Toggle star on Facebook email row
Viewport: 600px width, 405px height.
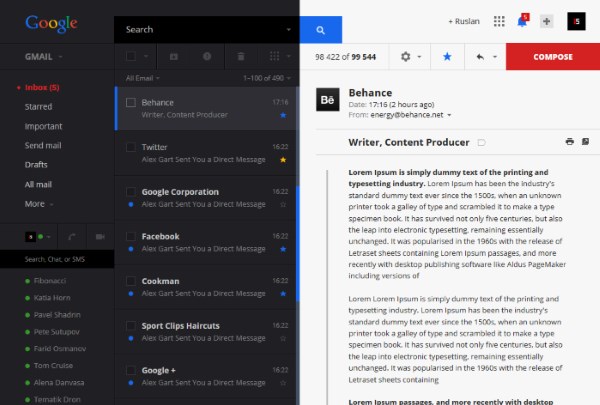point(283,249)
